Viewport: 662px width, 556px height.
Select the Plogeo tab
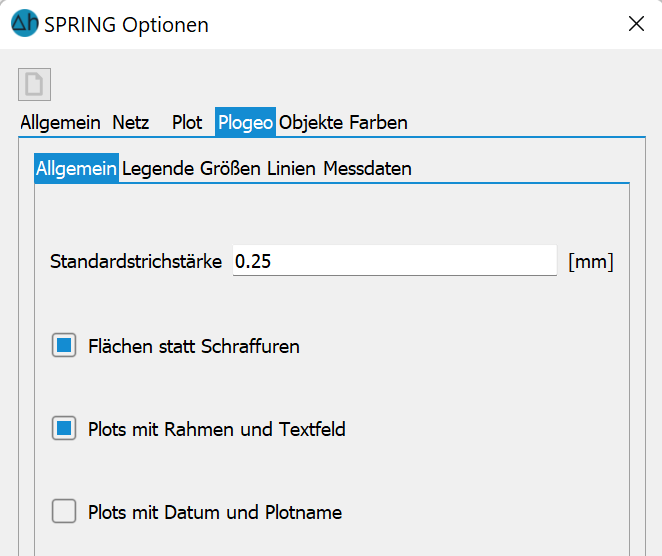[x=245, y=122]
